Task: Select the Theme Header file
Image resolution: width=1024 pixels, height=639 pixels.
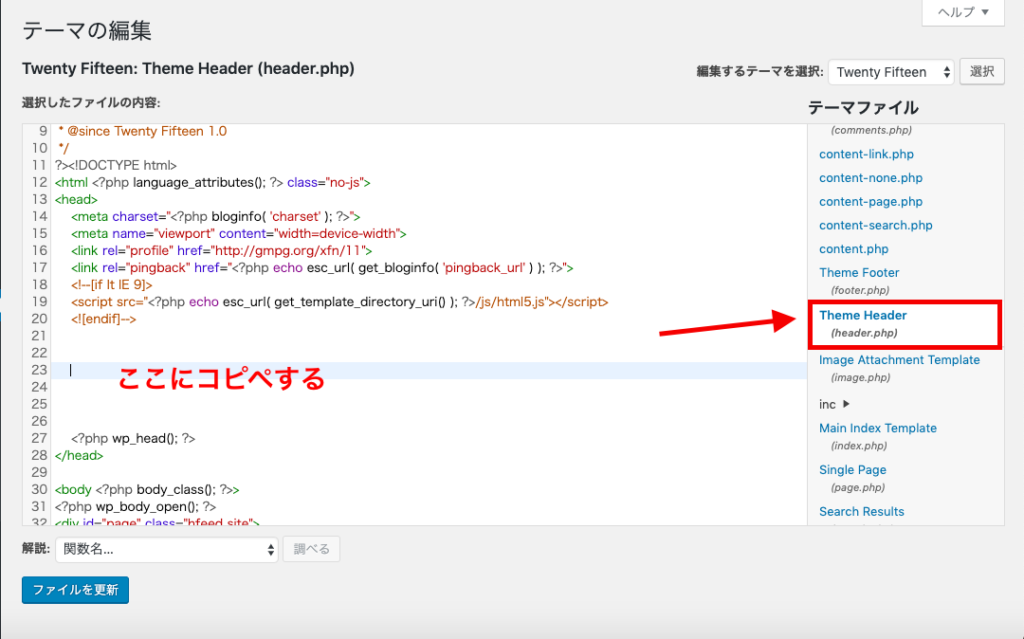Action: click(863, 316)
